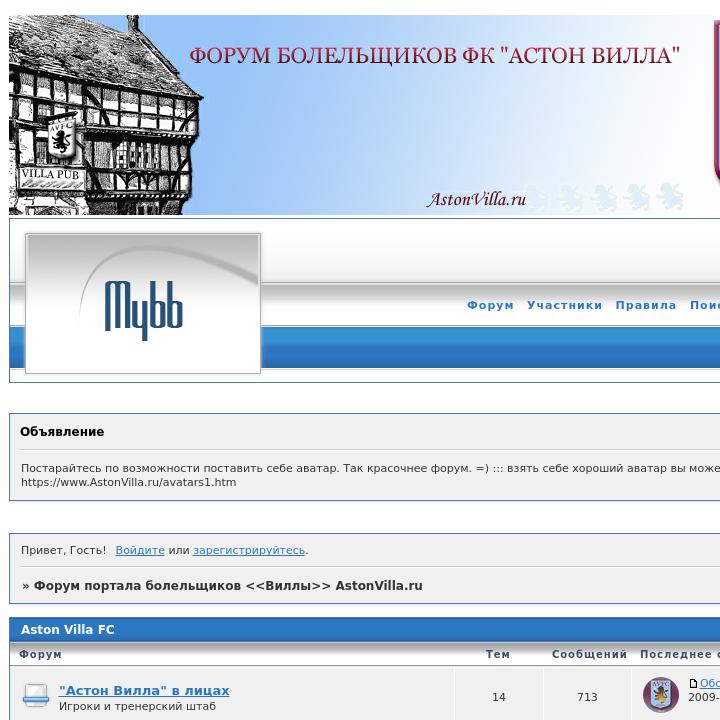Viewport: 720px width, 720px height.
Task: Click the forum banner with the Villa Pub building
Action: [364, 115]
